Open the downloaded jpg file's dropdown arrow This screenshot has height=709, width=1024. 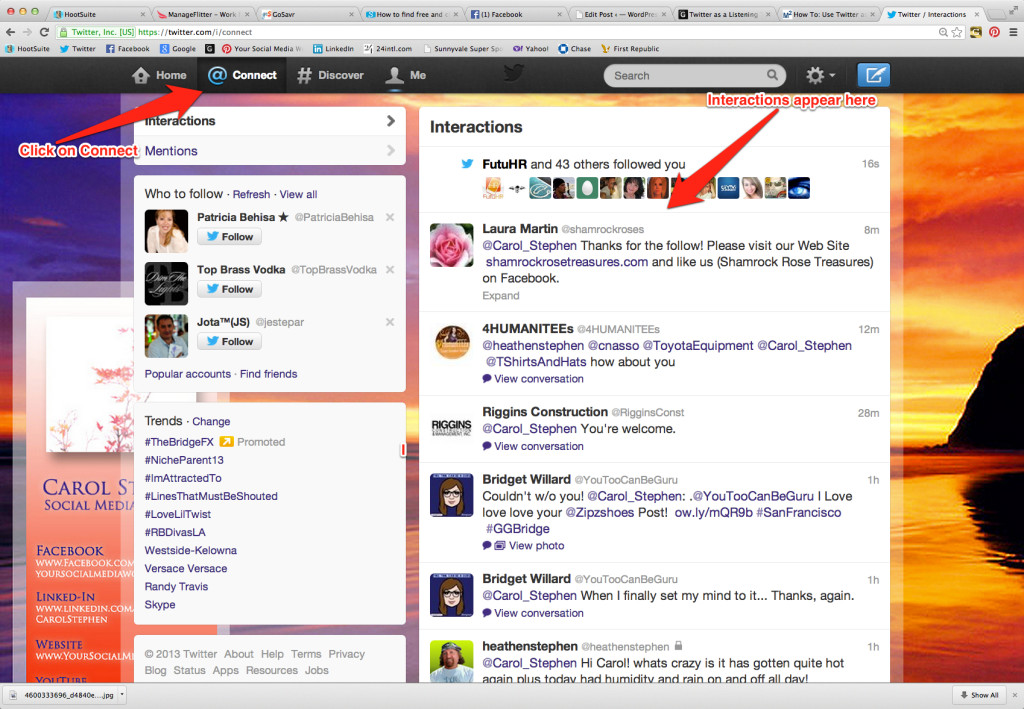tap(121, 695)
